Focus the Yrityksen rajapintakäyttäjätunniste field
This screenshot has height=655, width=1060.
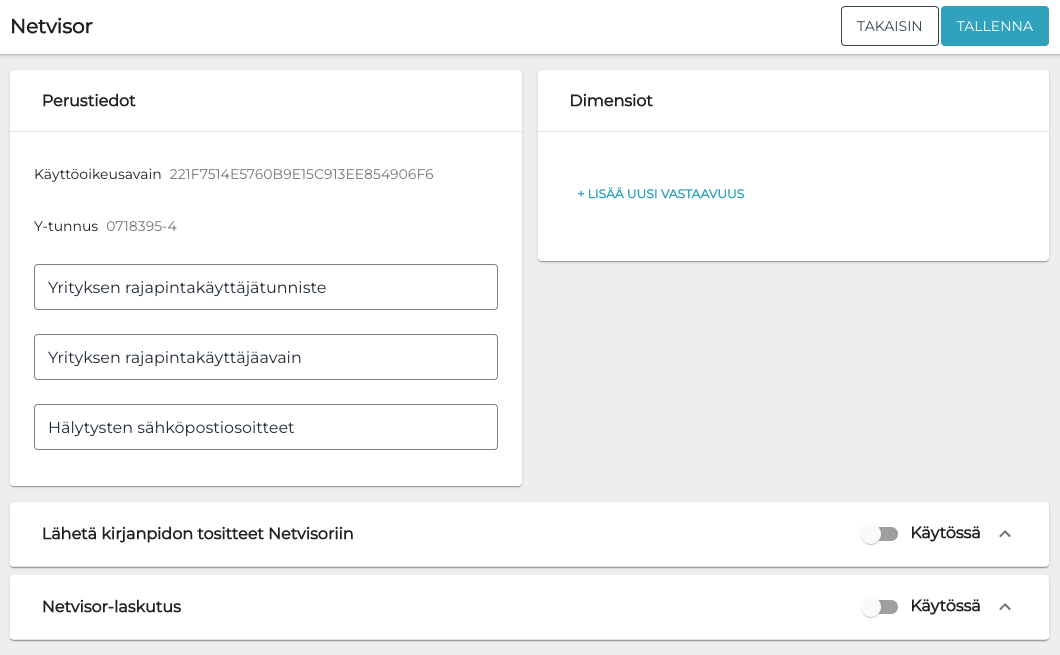tap(265, 287)
